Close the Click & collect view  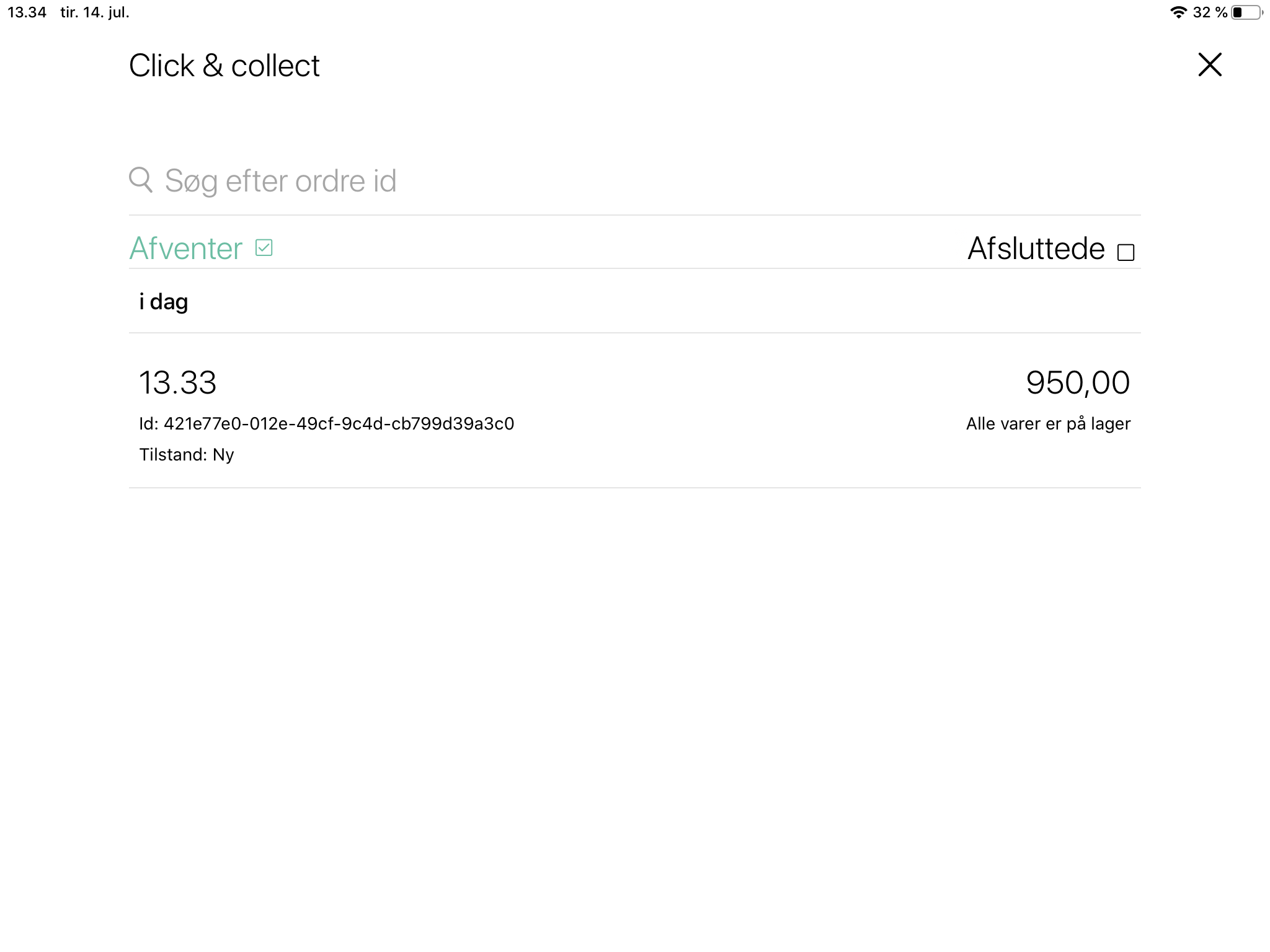(x=1209, y=64)
